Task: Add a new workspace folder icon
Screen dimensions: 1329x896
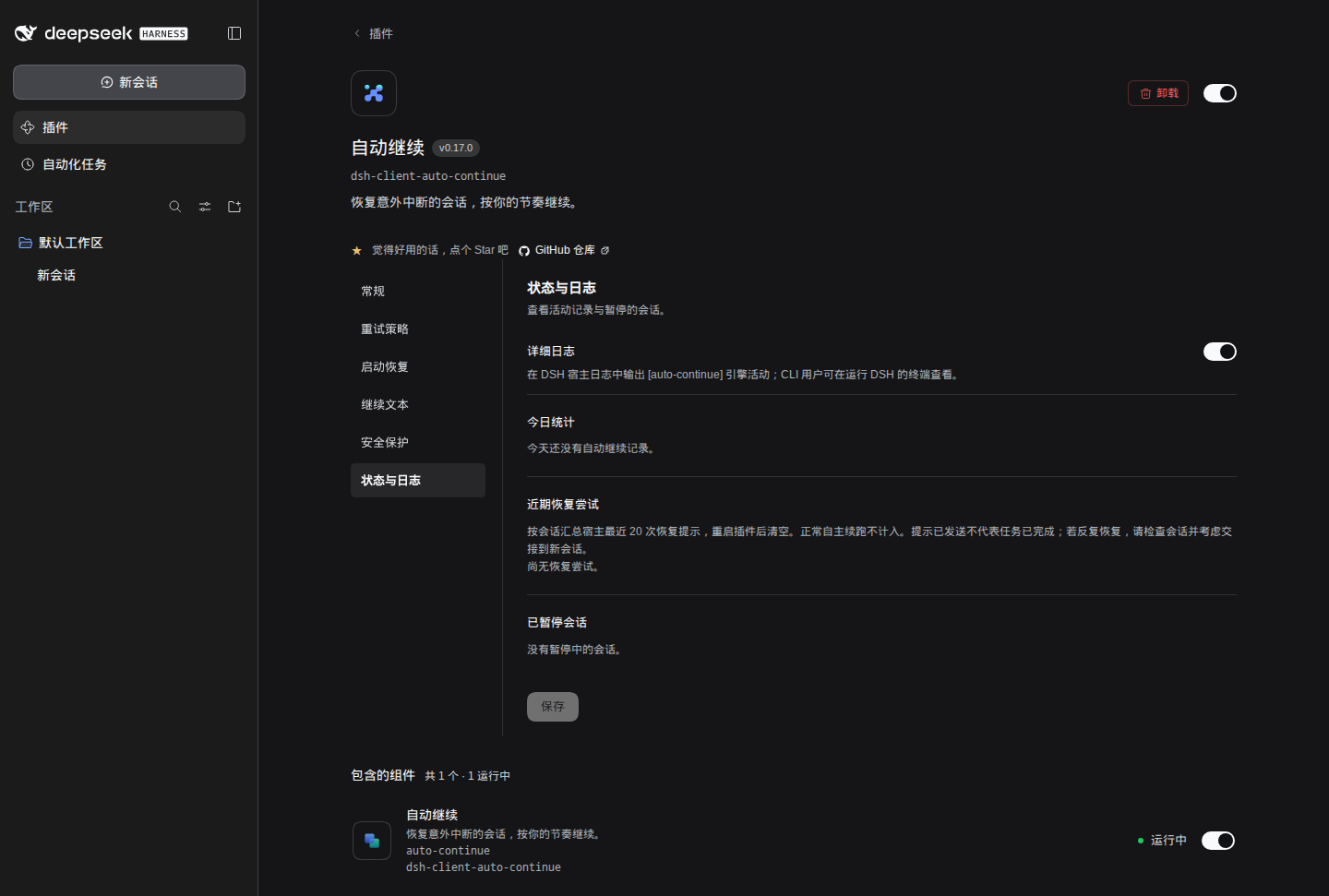Action: pos(234,207)
